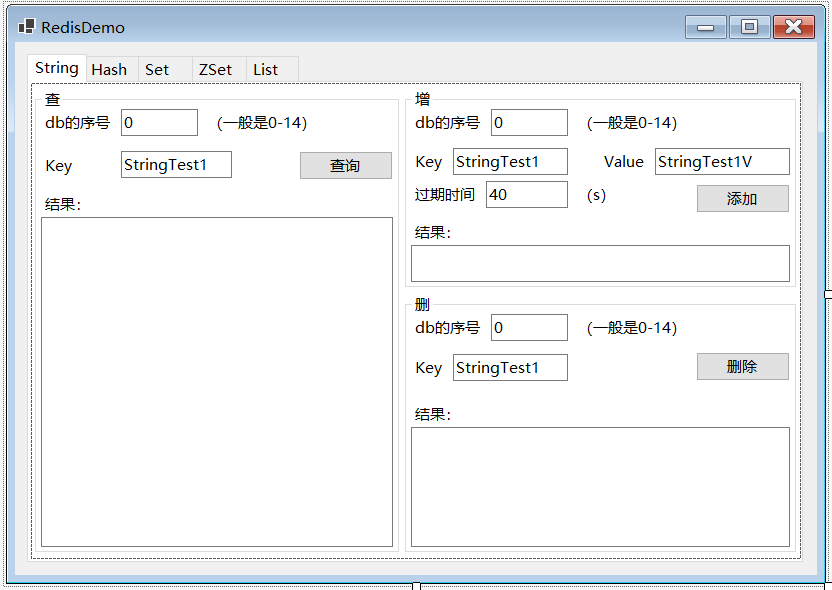
Task: Click the 查询 query button
Action: click(346, 166)
